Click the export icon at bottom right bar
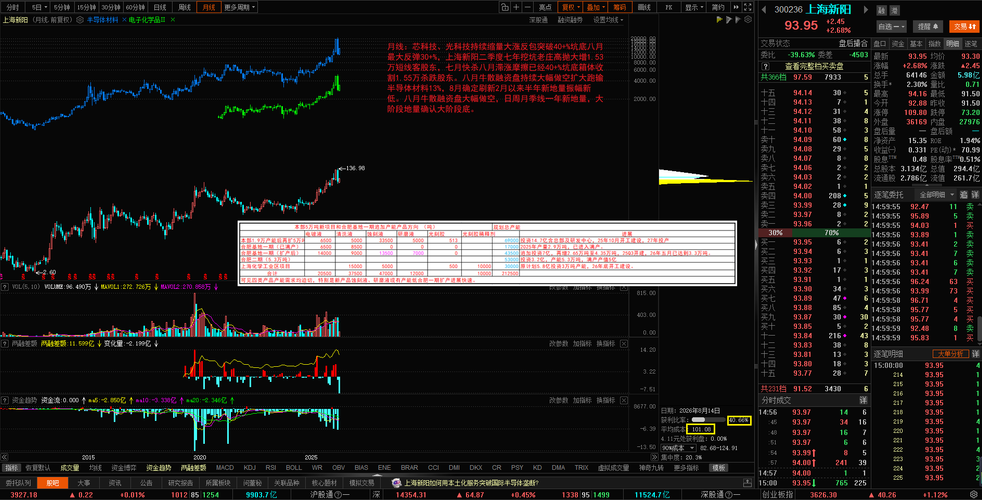 [747, 483]
